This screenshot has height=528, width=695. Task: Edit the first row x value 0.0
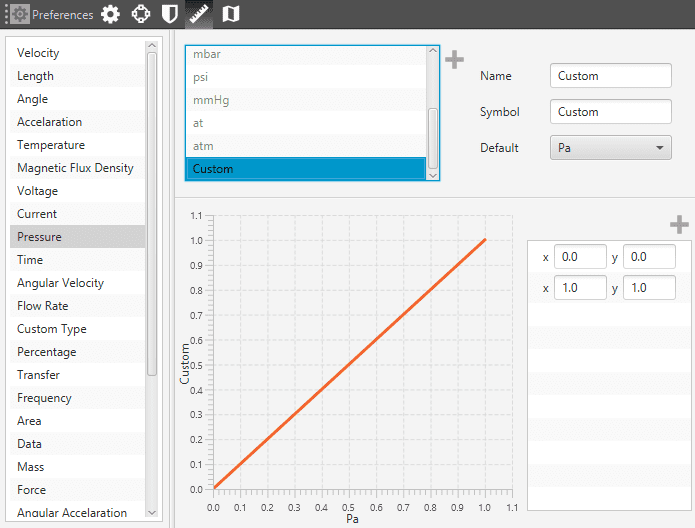[580, 257]
